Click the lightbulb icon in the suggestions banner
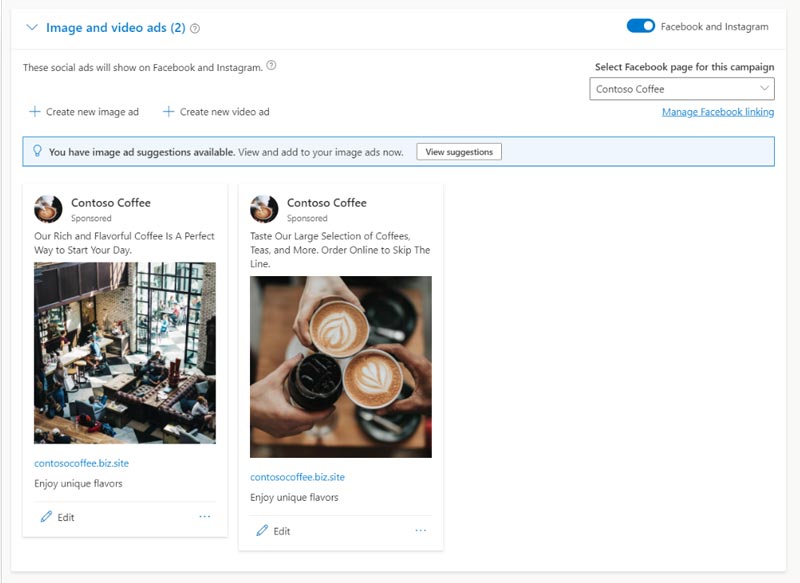 tap(37, 151)
